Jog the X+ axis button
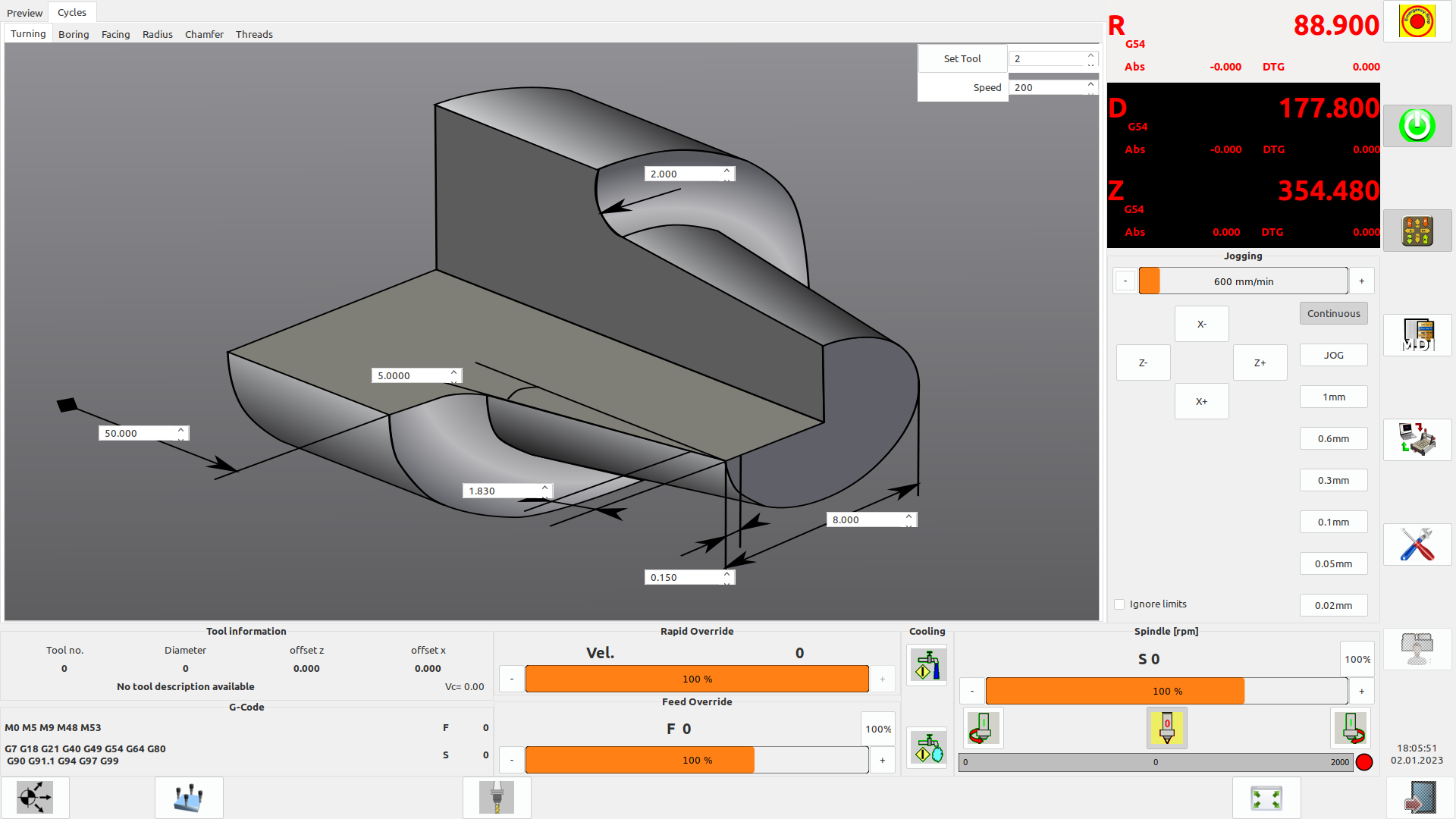 pos(1201,401)
